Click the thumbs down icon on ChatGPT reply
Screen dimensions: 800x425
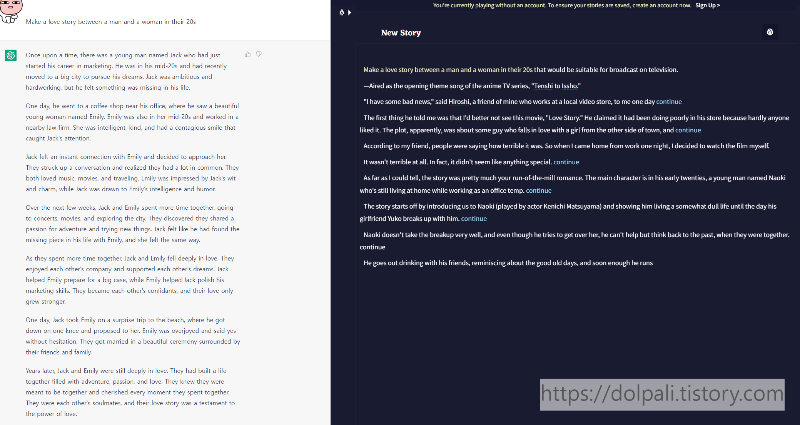coord(259,54)
